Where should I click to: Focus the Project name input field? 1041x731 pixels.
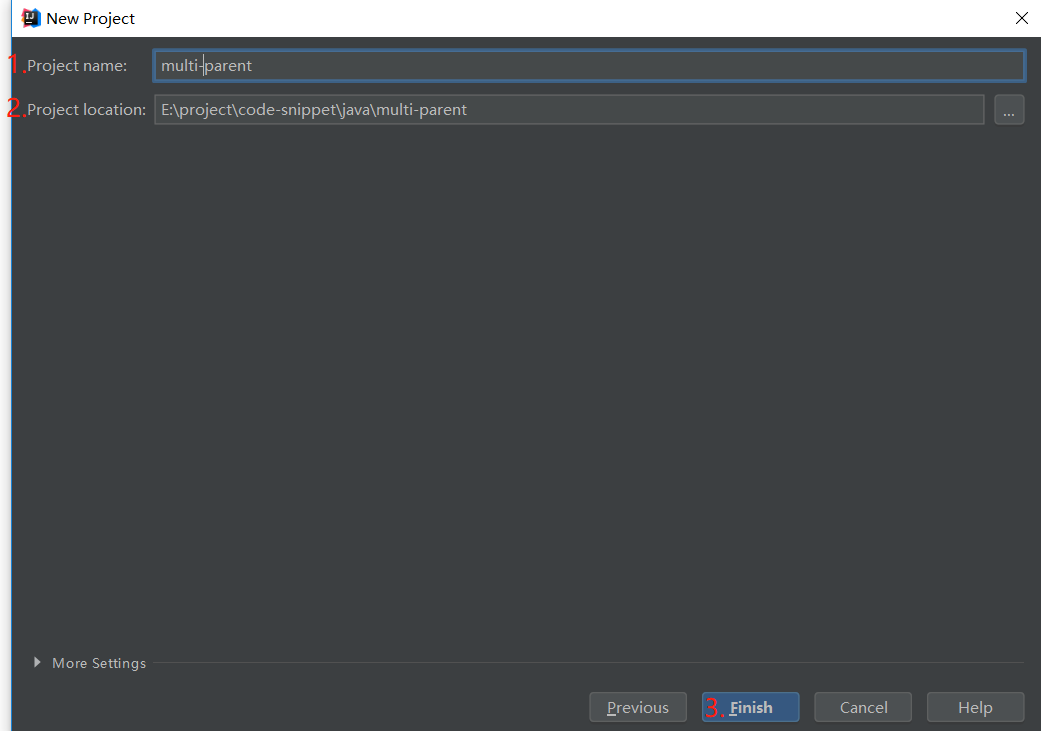tap(588, 66)
